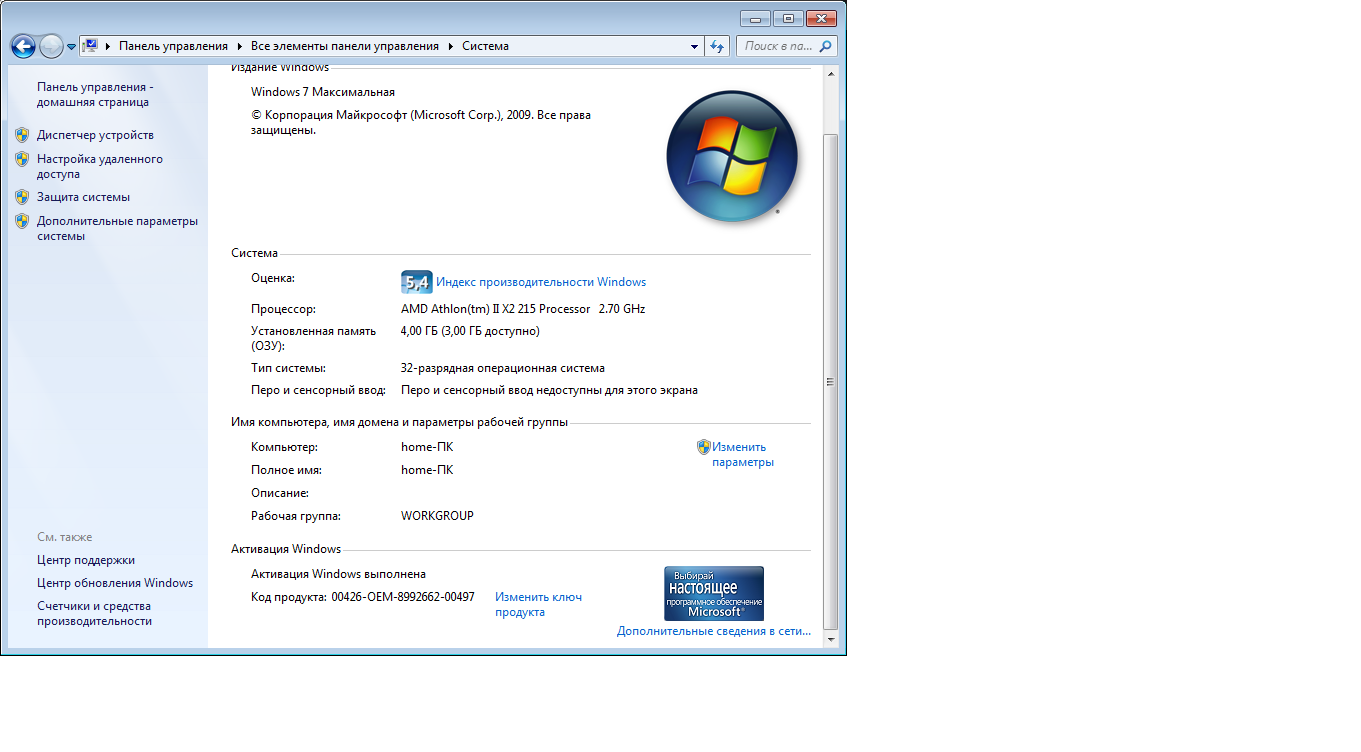This screenshot has width=1361, height=752.
Task: Open Счетчики и средства производительности link
Action: coord(94,613)
